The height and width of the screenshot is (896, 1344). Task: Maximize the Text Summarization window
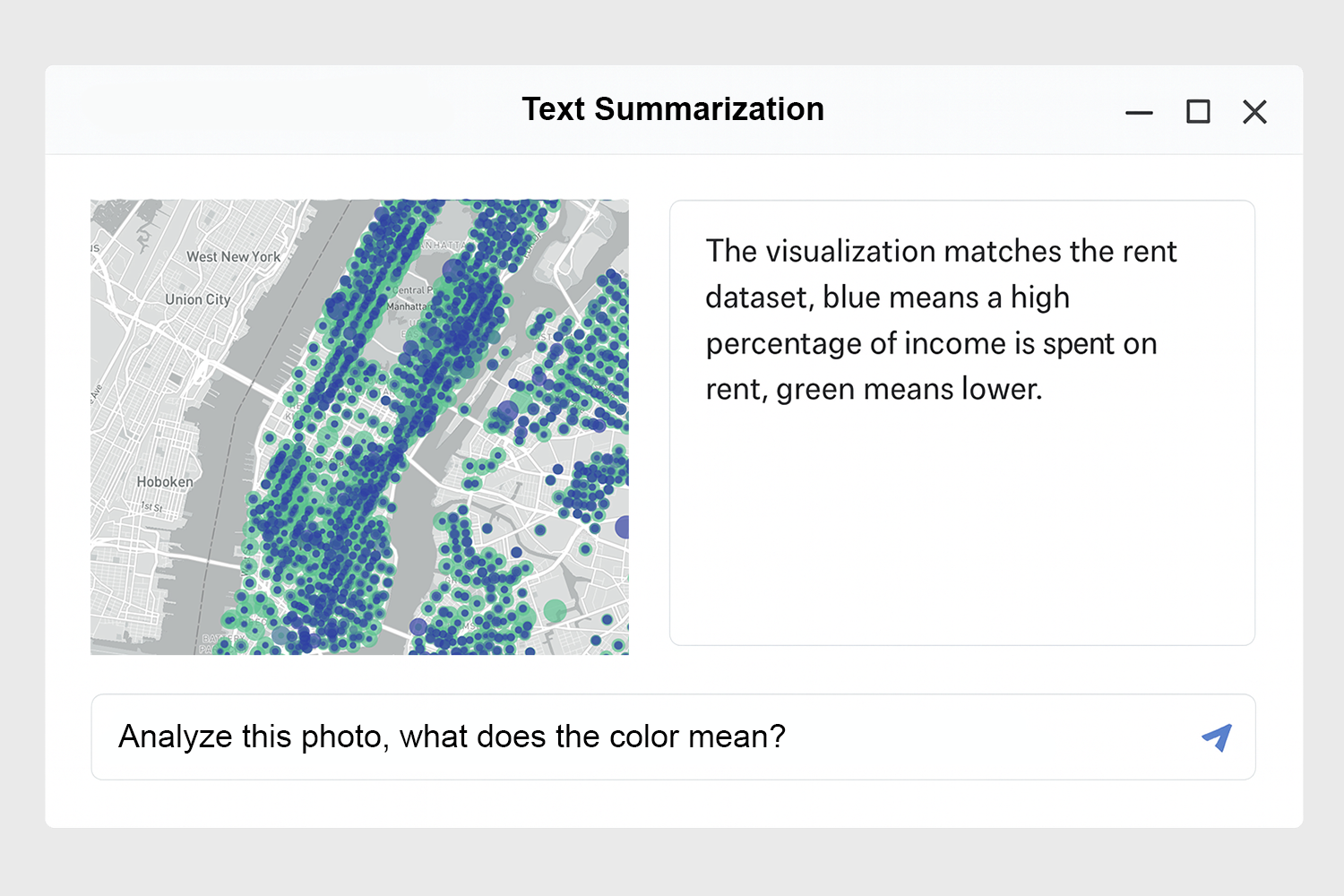click(1198, 112)
